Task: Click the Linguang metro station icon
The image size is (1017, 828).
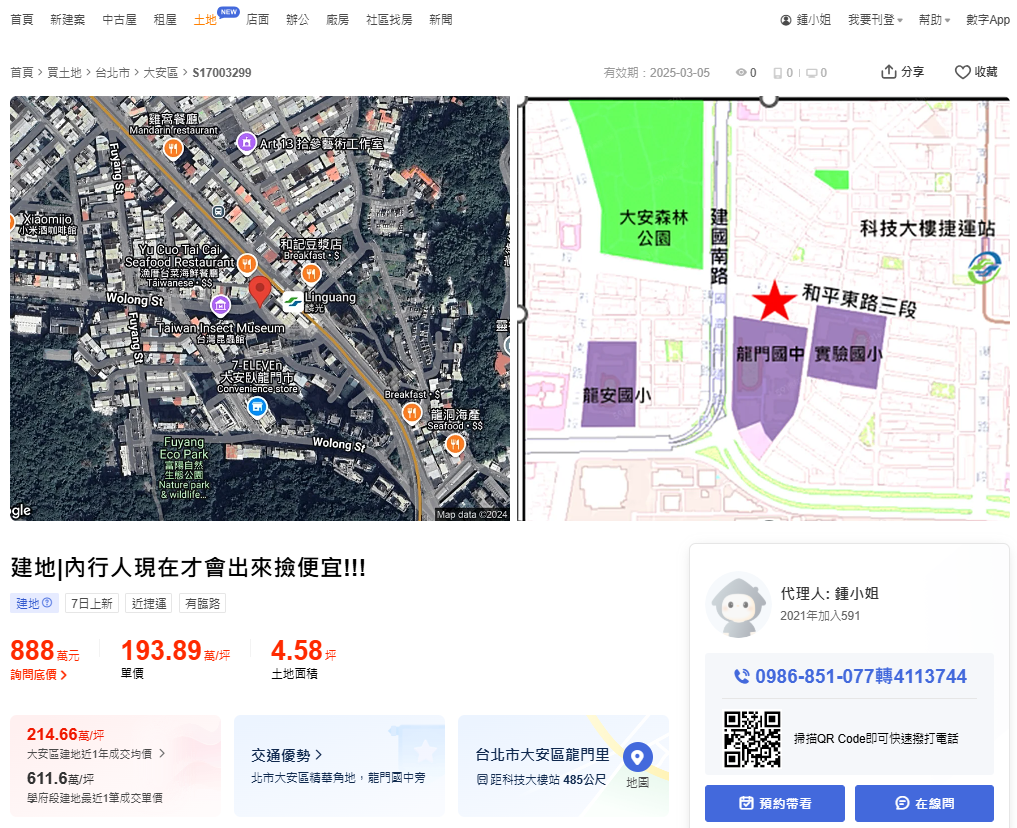Action: [x=292, y=300]
